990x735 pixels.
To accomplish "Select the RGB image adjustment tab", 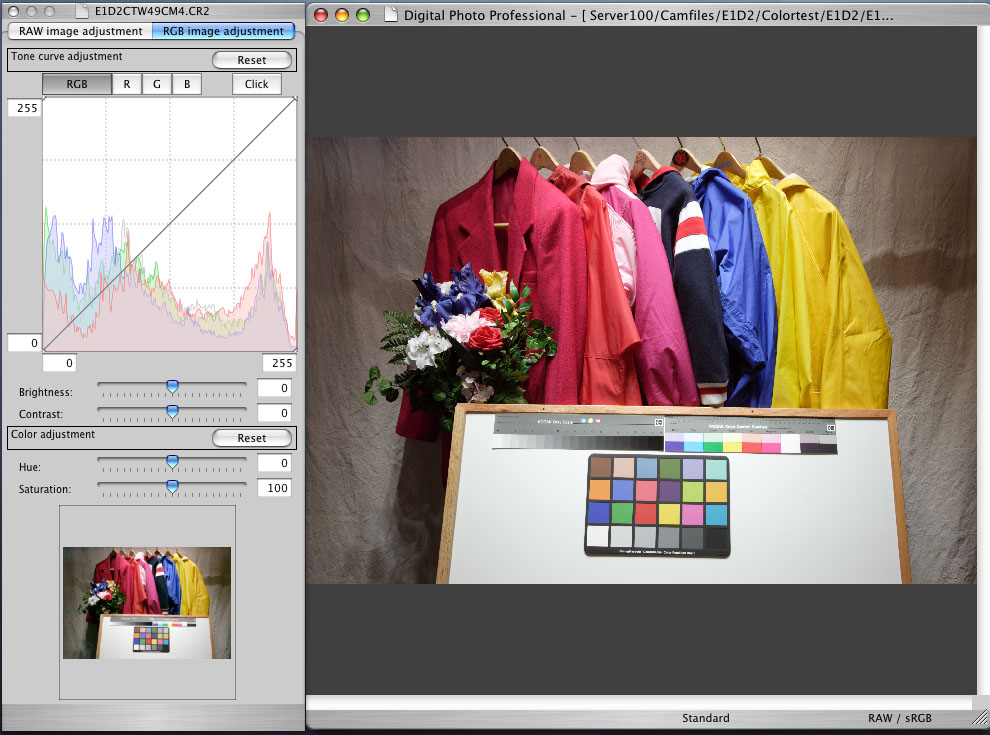I will (223, 31).
